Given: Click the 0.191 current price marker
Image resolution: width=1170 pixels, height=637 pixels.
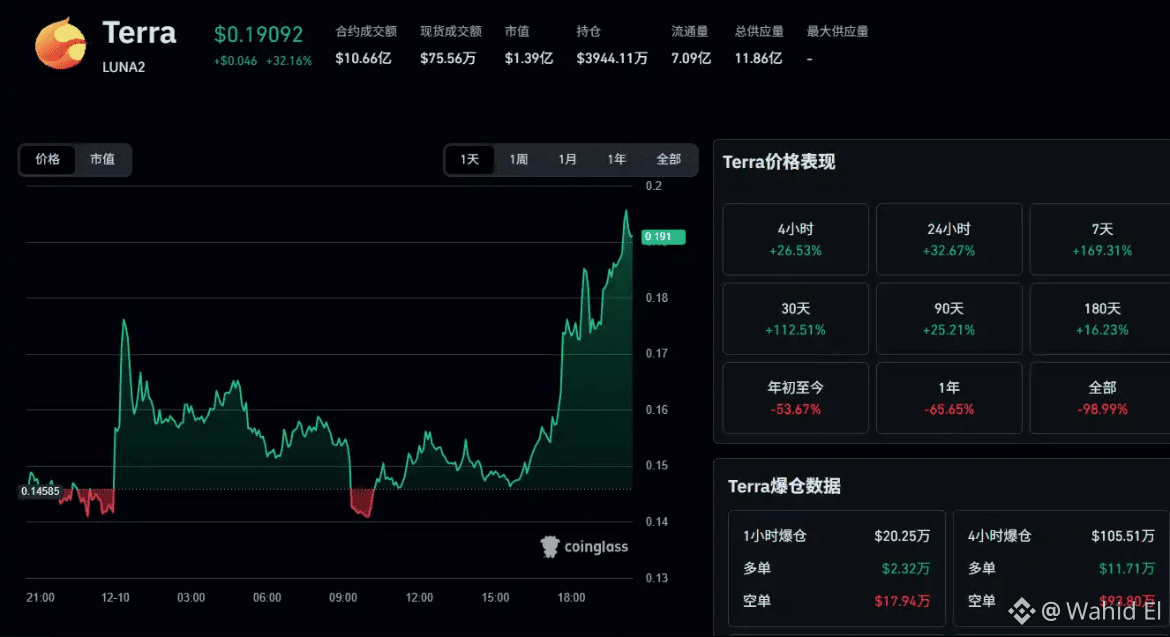Looking at the screenshot, I should pyautogui.click(x=663, y=236).
